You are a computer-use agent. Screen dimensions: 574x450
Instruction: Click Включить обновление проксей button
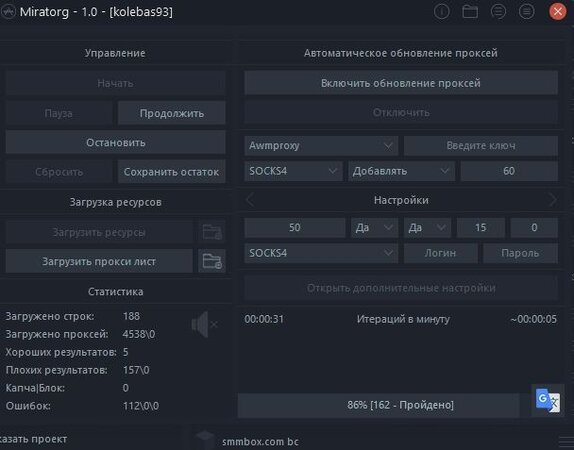pyautogui.click(x=401, y=83)
